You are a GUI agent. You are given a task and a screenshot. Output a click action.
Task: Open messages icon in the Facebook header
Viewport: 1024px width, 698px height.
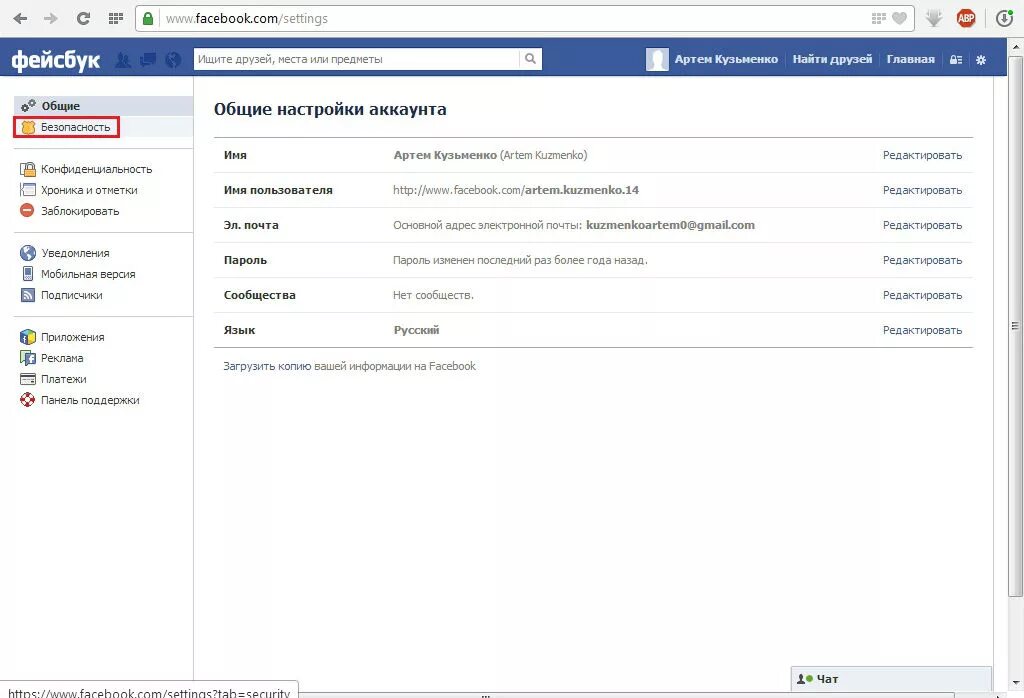tap(148, 60)
